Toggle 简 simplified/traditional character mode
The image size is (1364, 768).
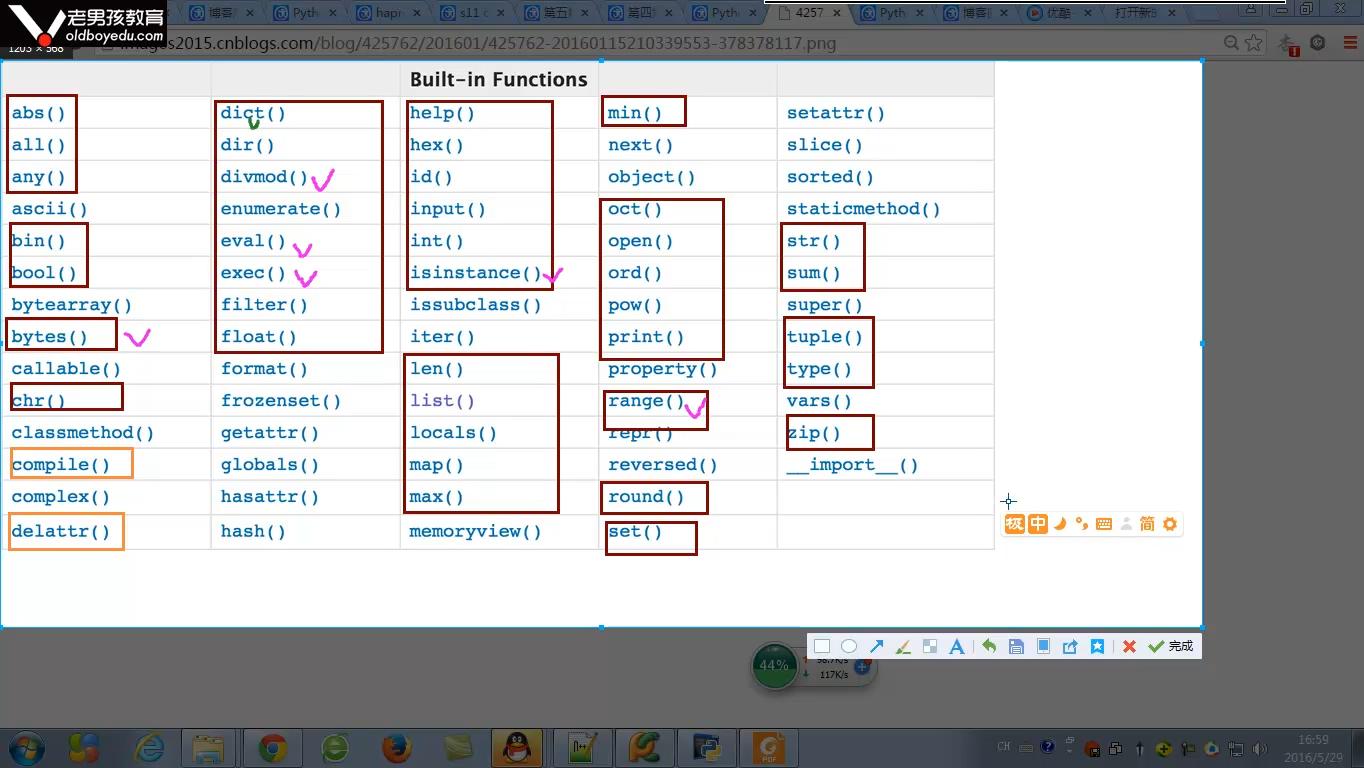click(x=1148, y=524)
